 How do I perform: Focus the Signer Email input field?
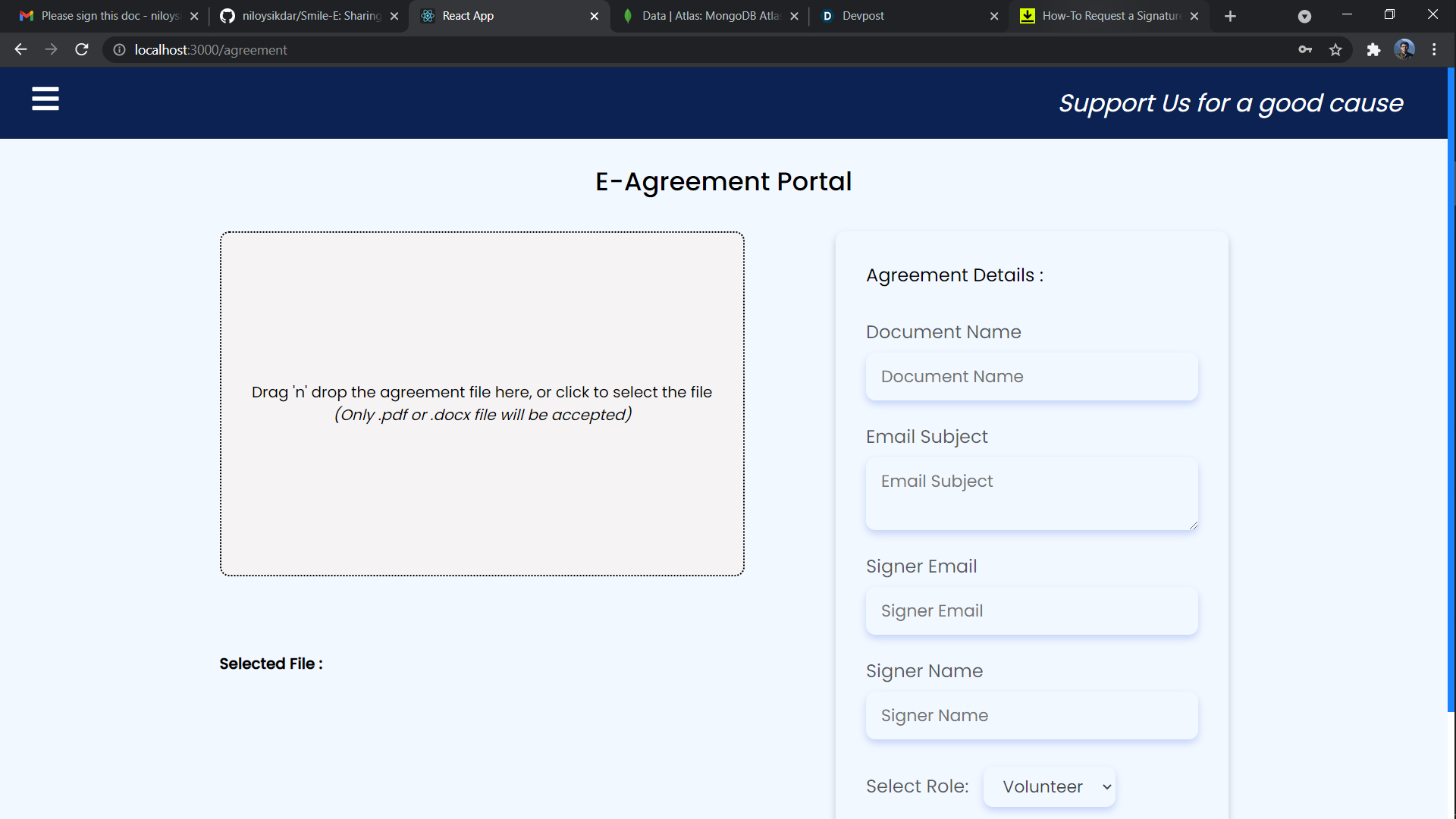[1031, 611]
